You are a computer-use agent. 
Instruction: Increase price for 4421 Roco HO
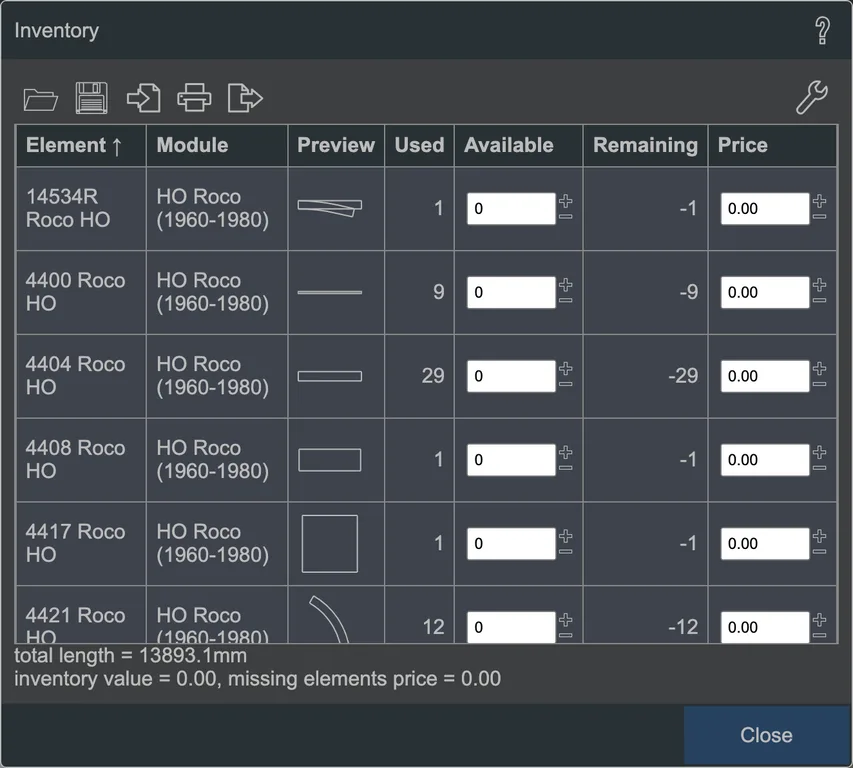click(x=820, y=620)
